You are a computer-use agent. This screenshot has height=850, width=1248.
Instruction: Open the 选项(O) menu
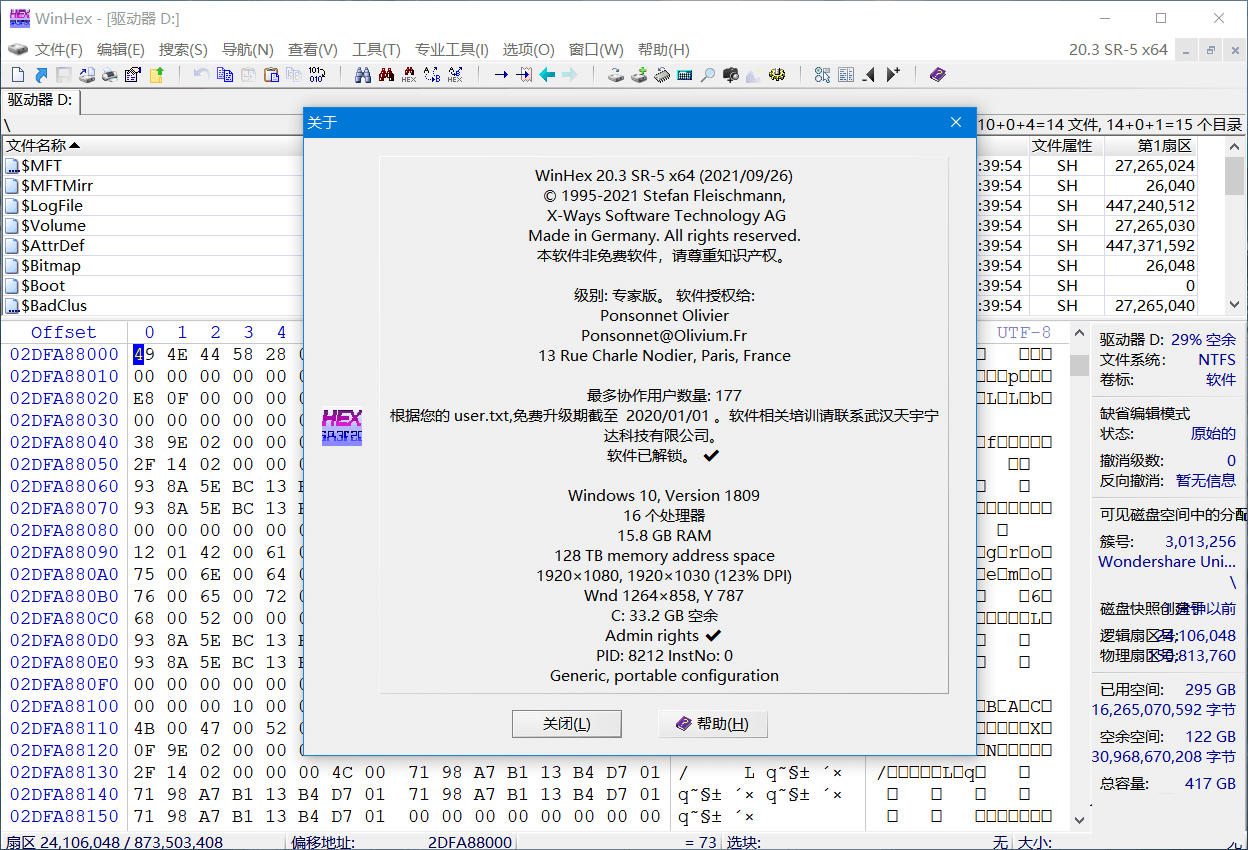528,50
